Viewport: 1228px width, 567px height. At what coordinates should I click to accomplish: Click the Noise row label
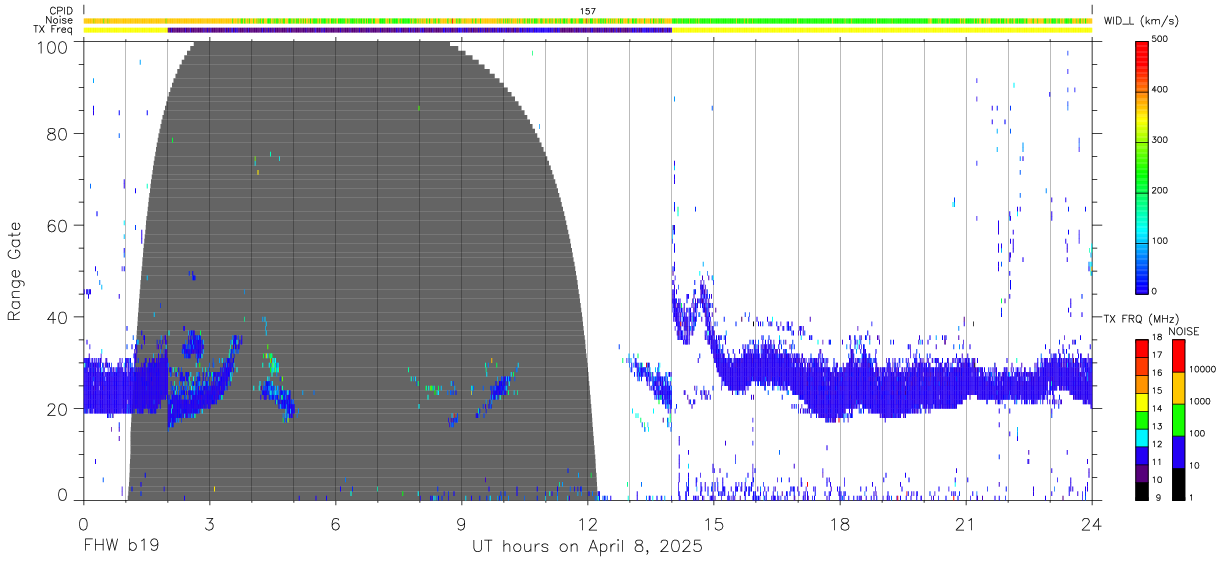pos(60,20)
